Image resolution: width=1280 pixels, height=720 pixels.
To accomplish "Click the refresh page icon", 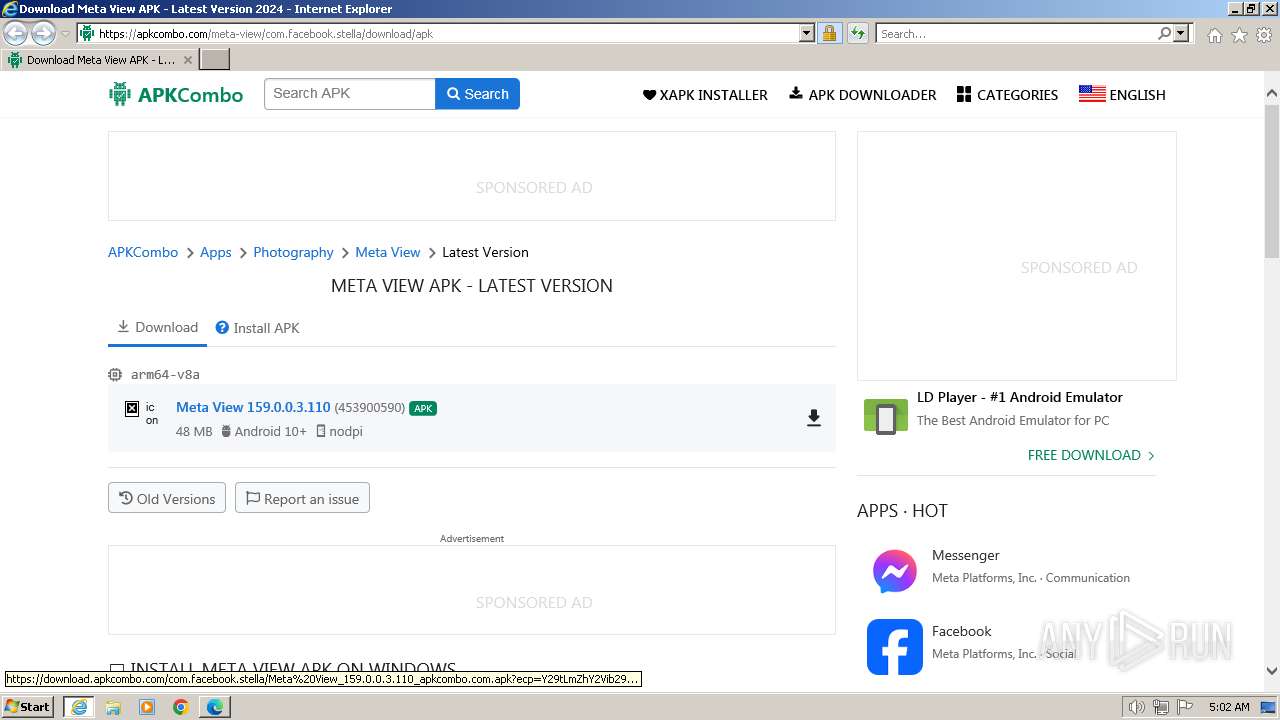I will click(857, 33).
